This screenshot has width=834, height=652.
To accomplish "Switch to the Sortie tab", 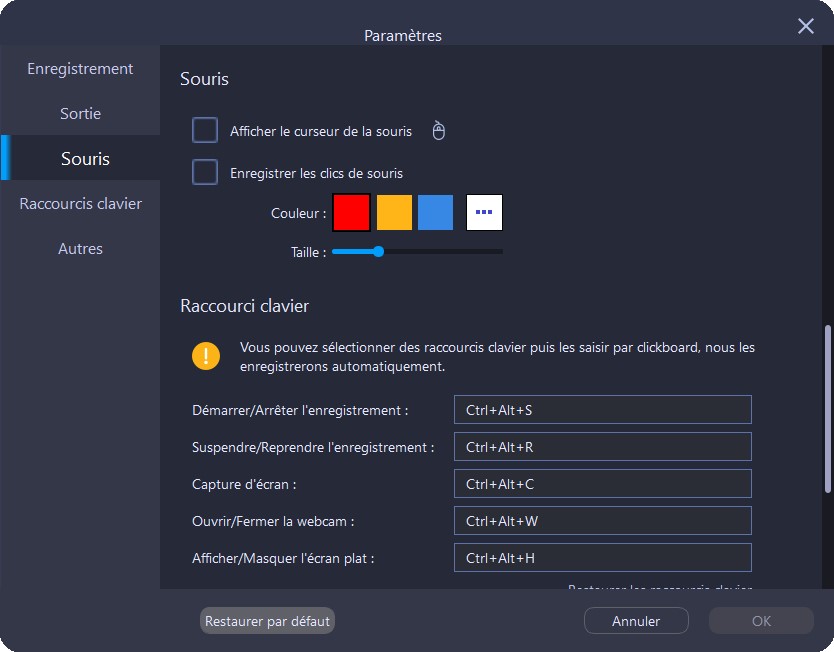I will 80,114.
